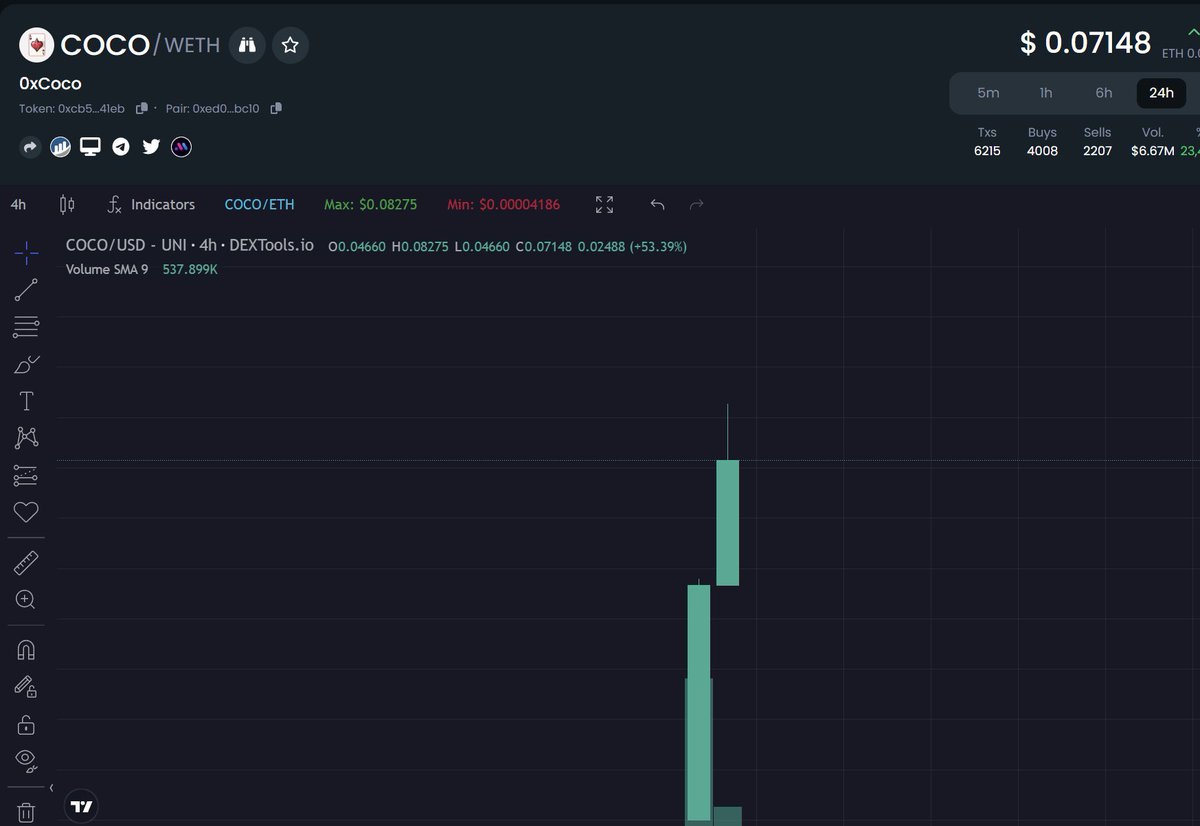Image resolution: width=1200 pixels, height=826 pixels.
Task: Switch stats to the 5m tab
Action: coord(988,93)
